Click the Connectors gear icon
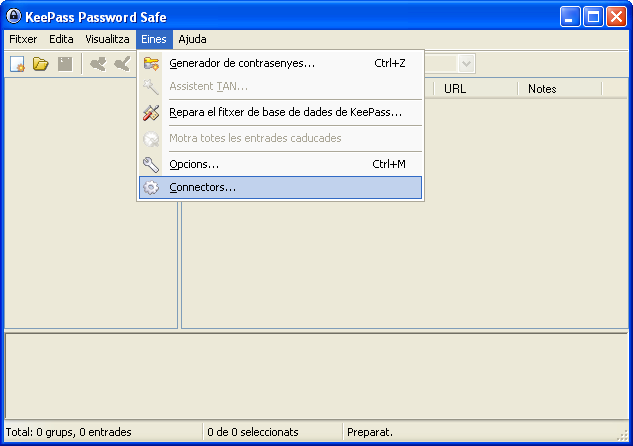 coord(151,187)
